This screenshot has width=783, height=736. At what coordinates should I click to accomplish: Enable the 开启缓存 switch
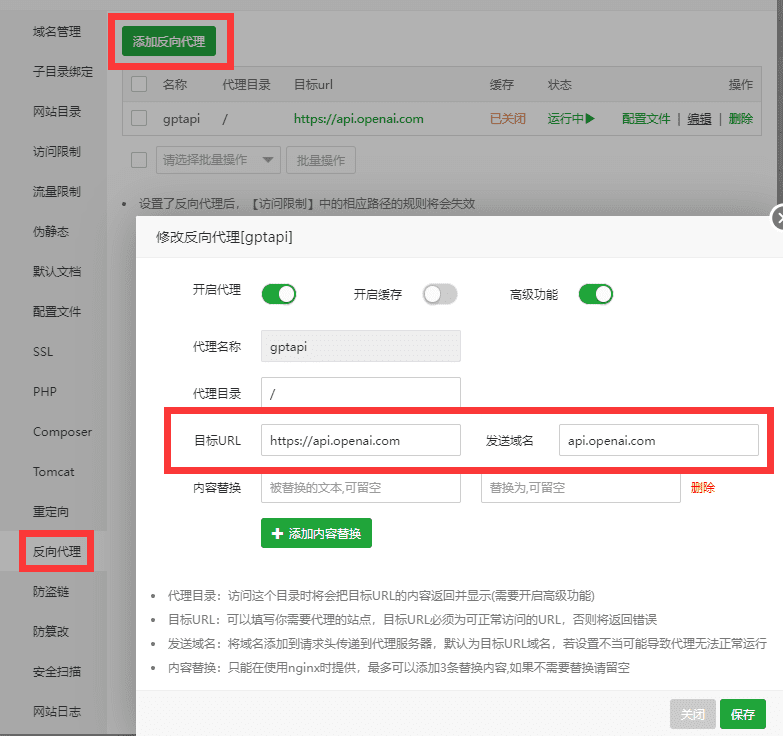coord(439,294)
